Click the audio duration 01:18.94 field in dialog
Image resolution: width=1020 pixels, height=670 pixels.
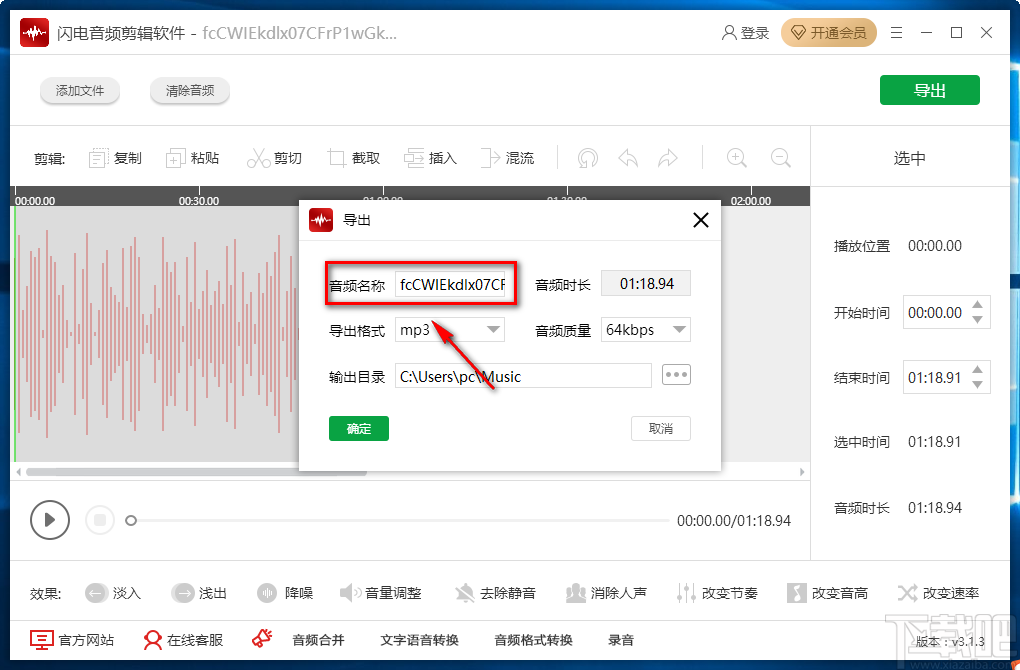click(646, 284)
